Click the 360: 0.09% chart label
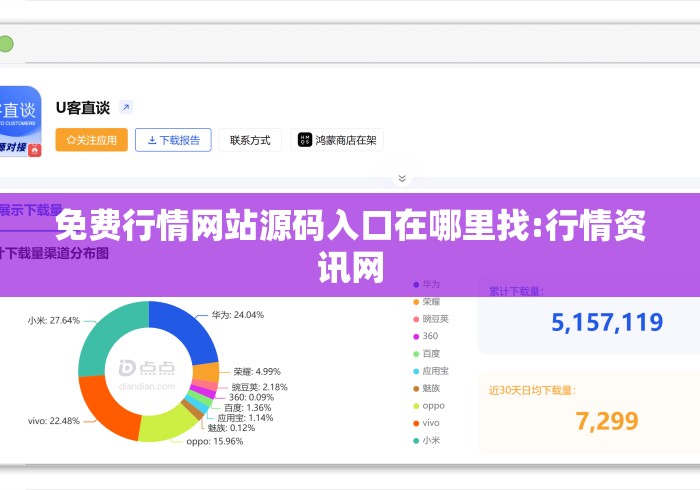The image size is (700, 490). [x=251, y=397]
